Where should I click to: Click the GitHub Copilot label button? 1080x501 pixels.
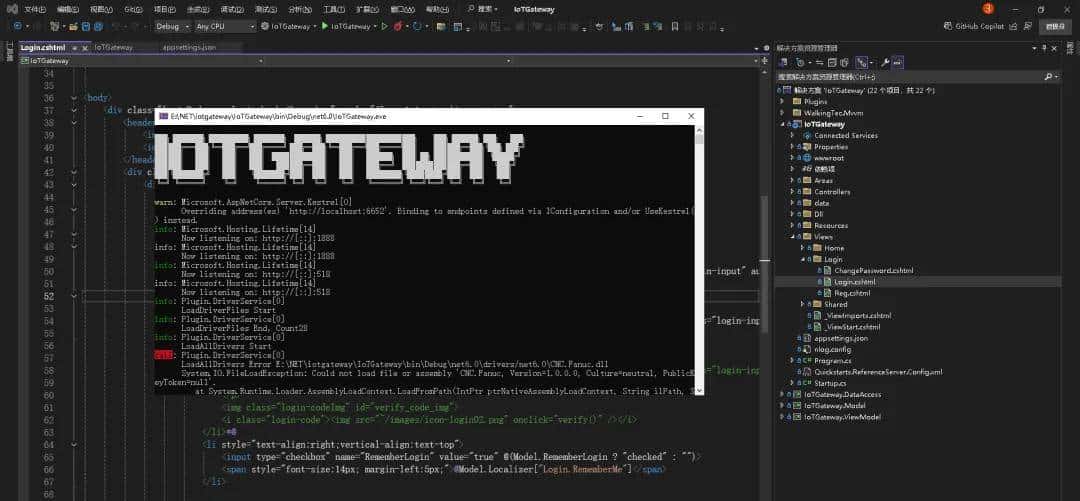point(979,26)
